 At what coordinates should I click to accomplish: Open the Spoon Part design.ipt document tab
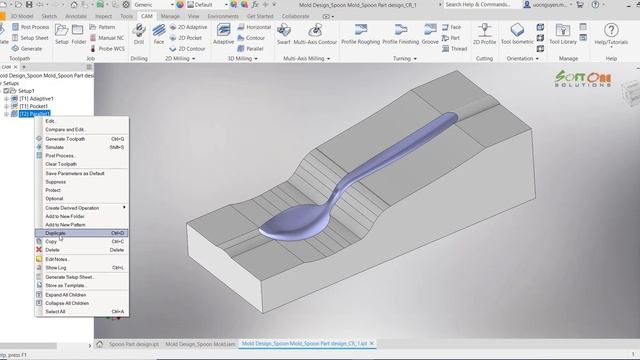coord(133,344)
